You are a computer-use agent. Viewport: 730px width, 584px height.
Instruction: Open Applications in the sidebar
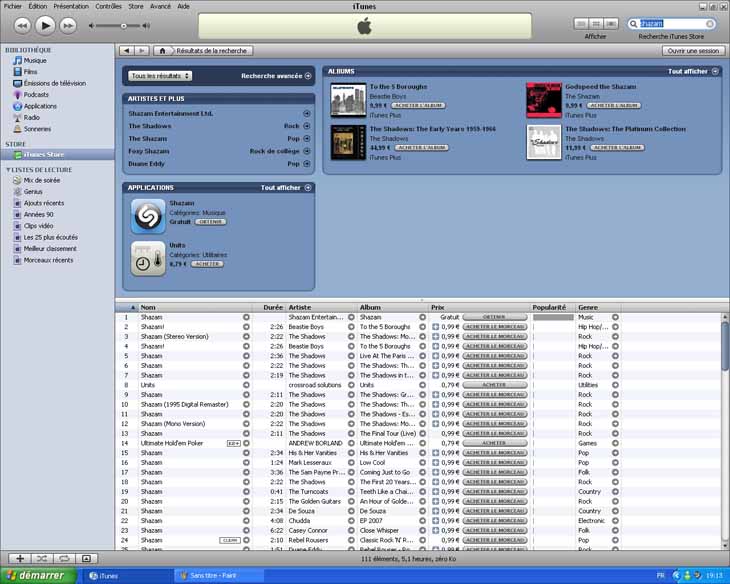40,106
